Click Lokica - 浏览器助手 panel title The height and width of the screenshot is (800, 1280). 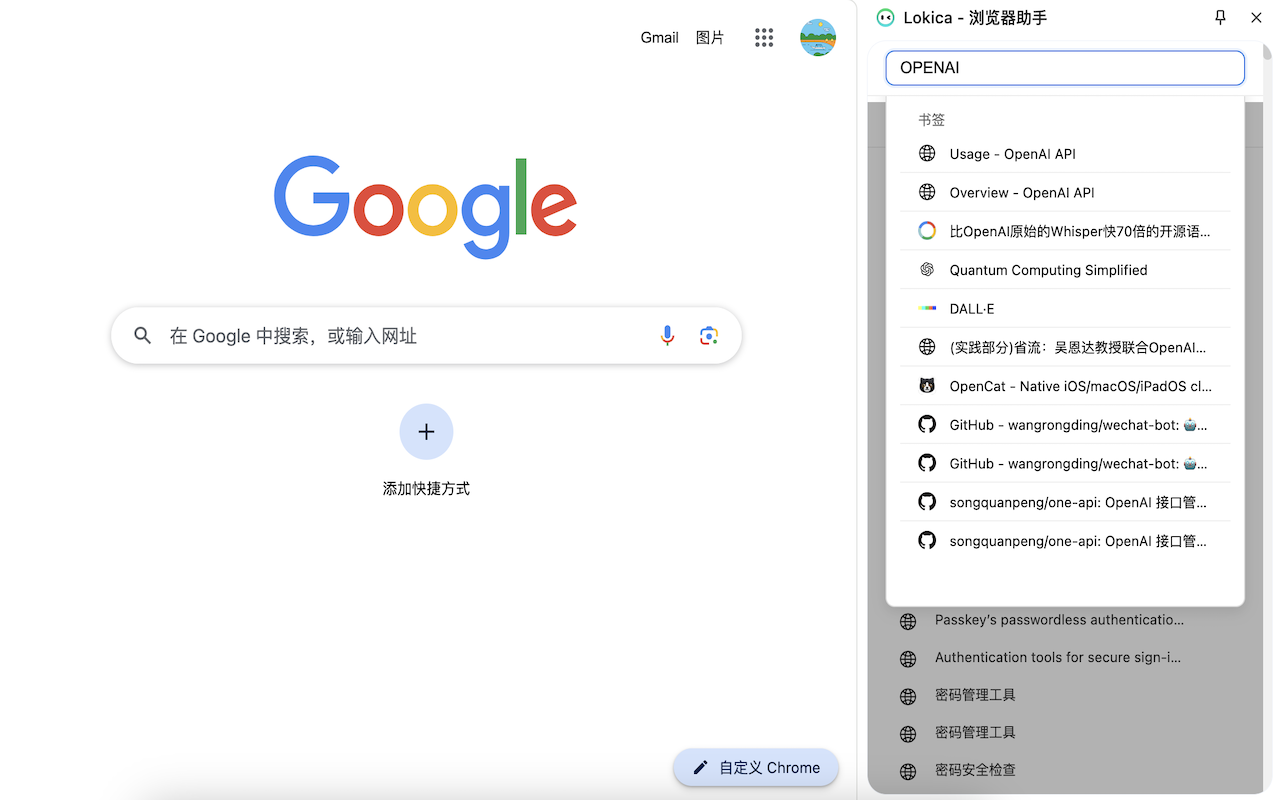click(975, 18)
